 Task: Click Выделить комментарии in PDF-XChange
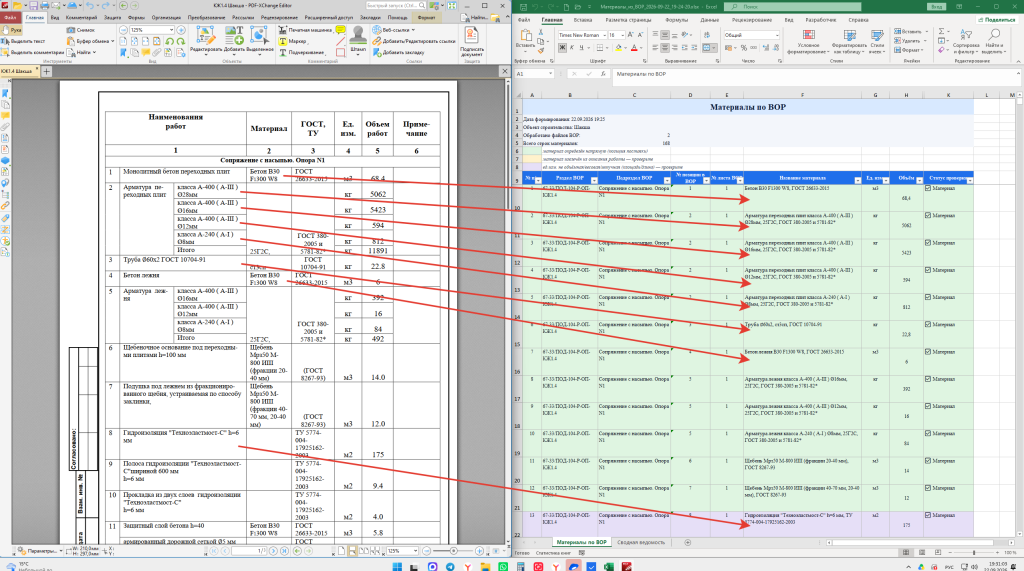point(33,52)
